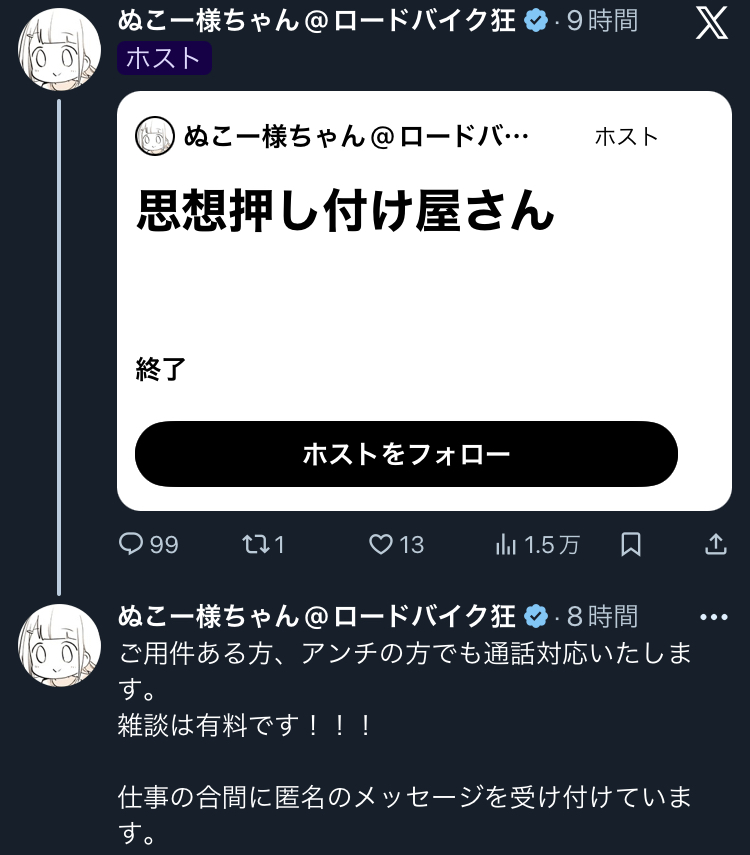
Task: Bookmark the Space post
Action: click(x=631, y=544)
